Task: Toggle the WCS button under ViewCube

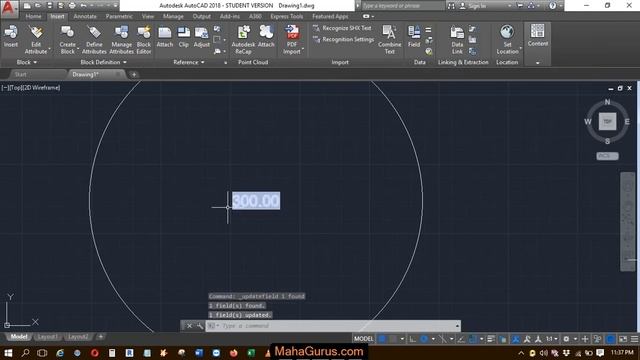Action: pos(607,156)
